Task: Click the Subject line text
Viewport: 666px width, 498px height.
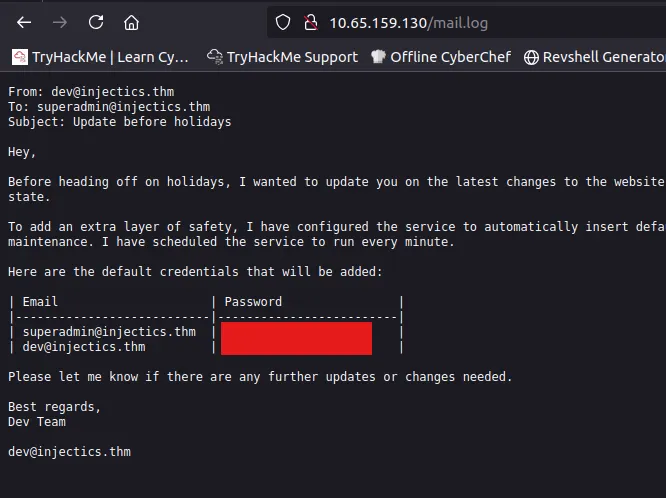Action: [x=119, y=122]
